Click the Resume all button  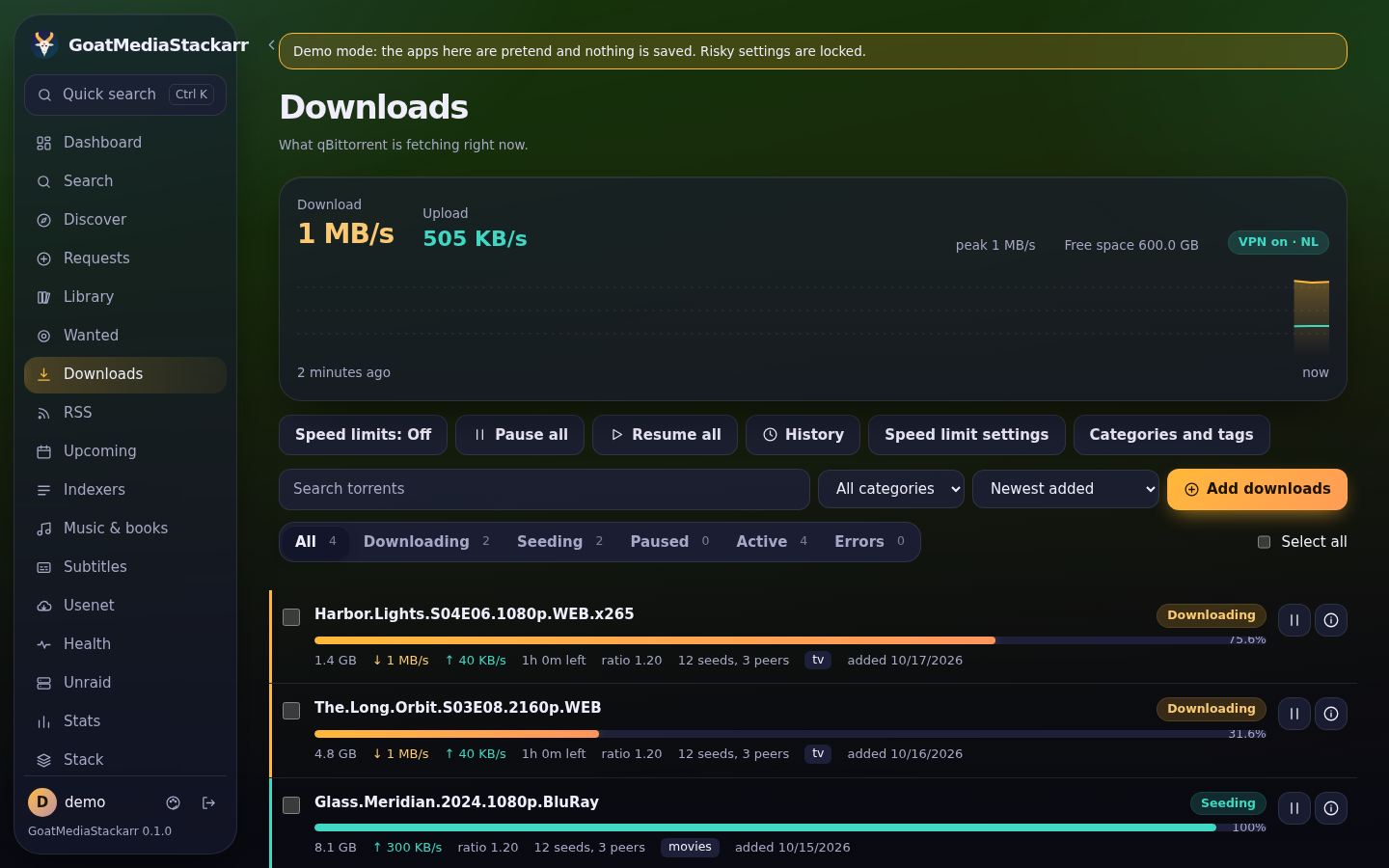[665, 435]
